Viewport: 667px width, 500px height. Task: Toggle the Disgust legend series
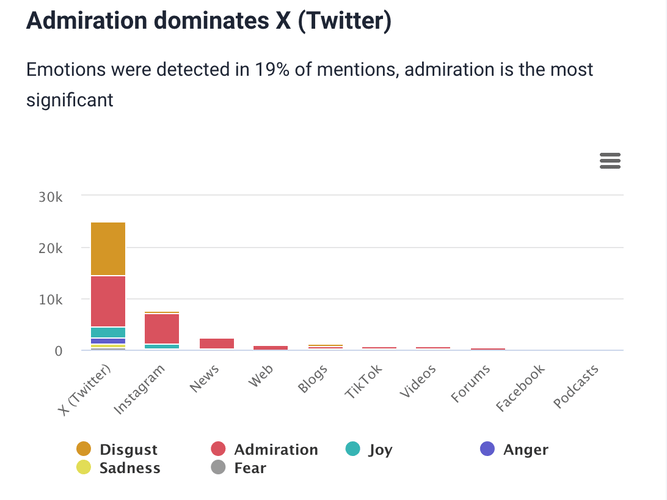(x=128, y=450)
